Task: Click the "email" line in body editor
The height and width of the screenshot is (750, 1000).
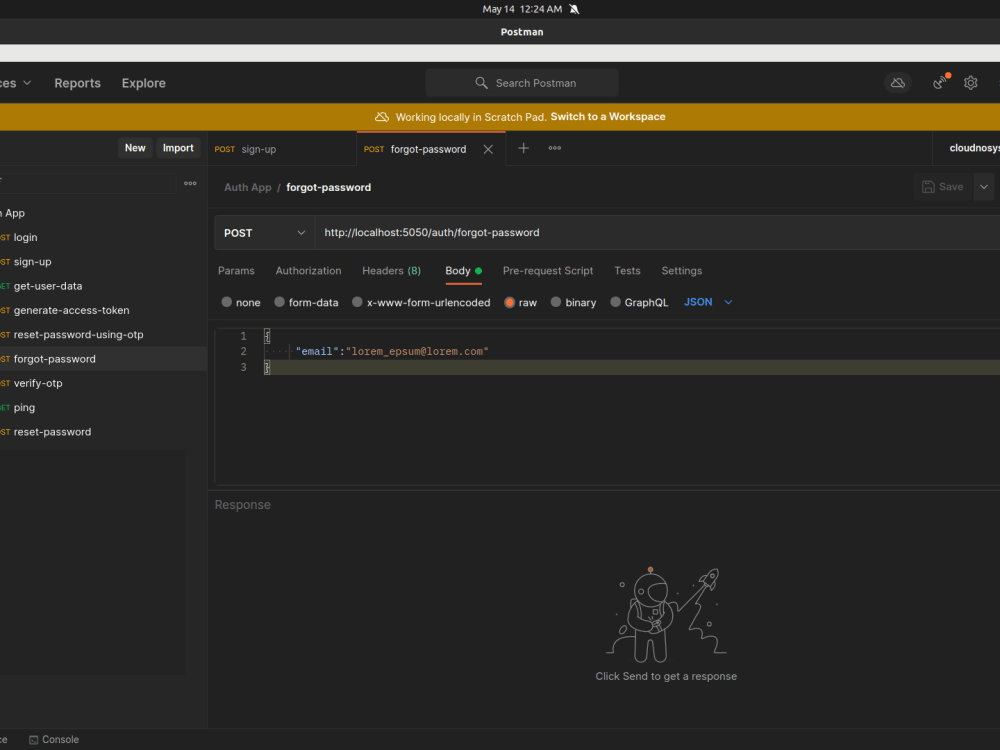Action: click(392, 351)
